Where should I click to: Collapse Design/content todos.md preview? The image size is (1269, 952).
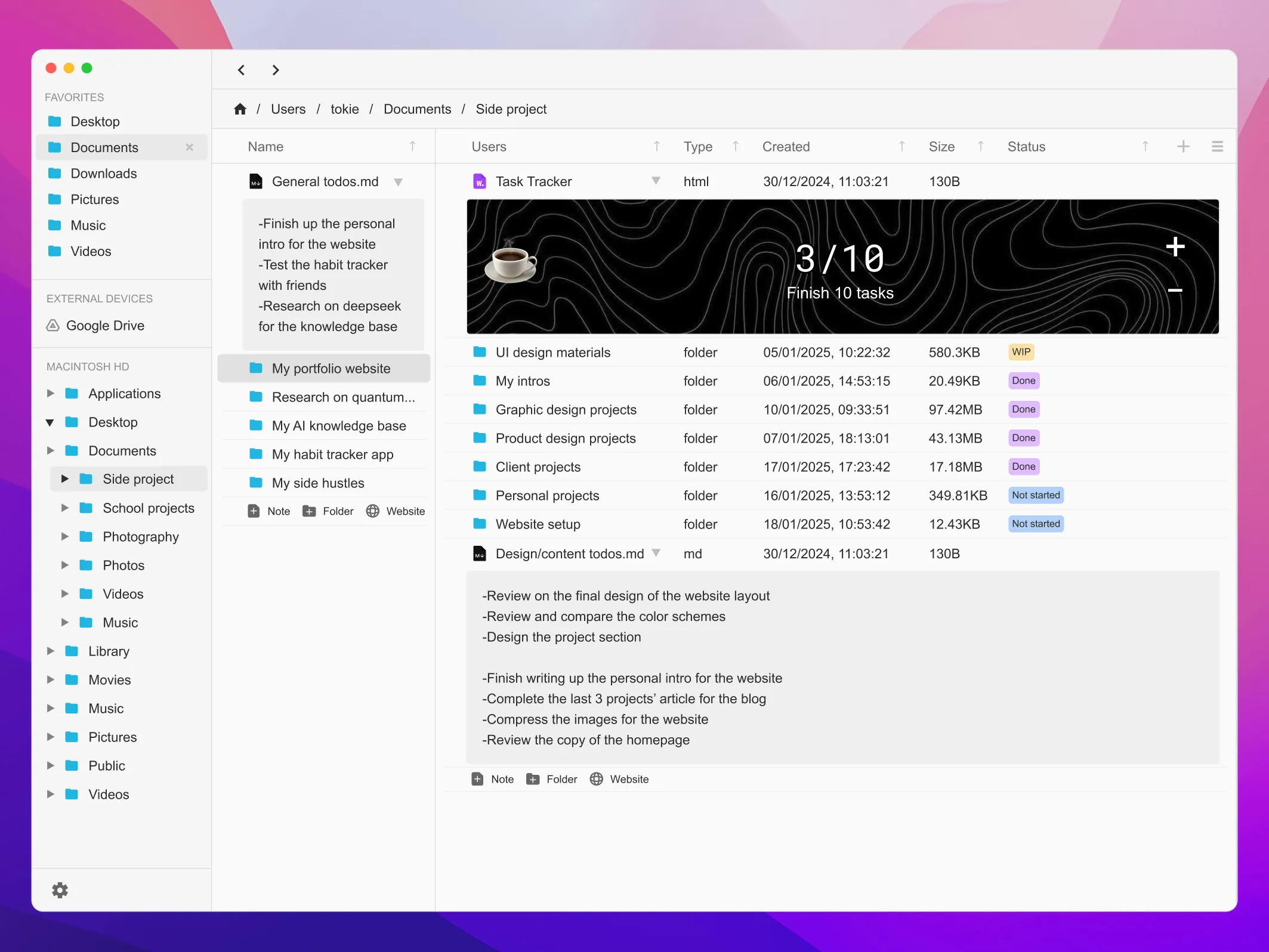[x=656, y=553]
